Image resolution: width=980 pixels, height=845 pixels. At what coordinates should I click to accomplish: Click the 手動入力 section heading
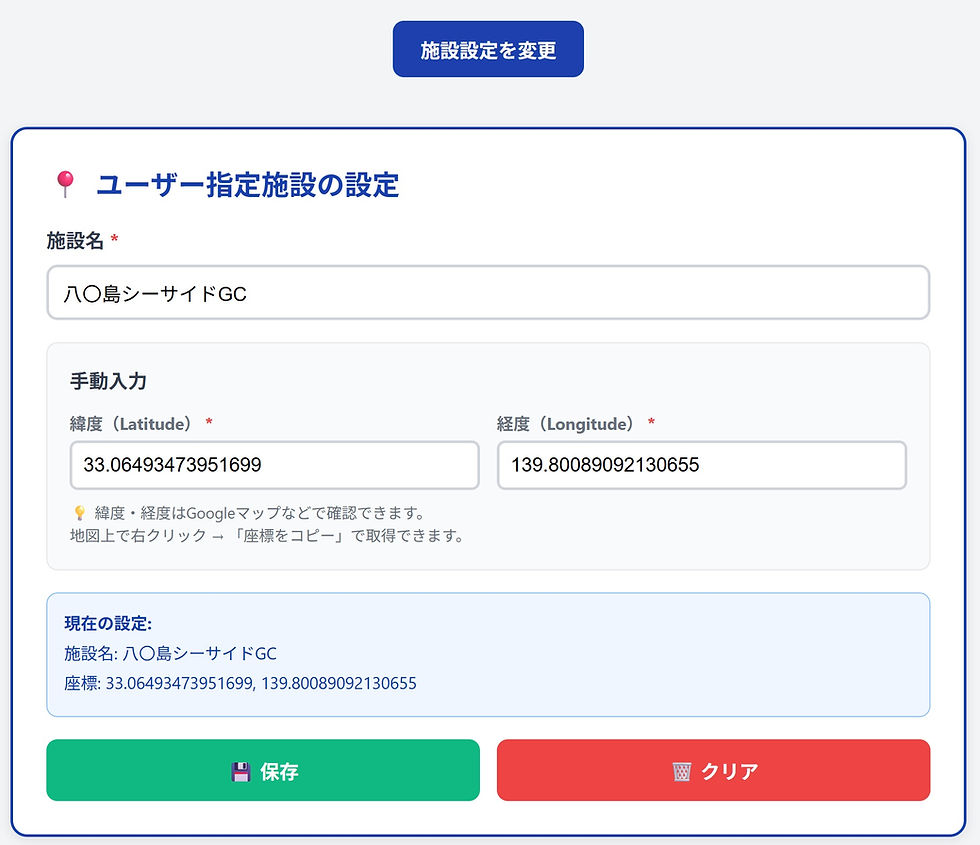coord(109,381)
